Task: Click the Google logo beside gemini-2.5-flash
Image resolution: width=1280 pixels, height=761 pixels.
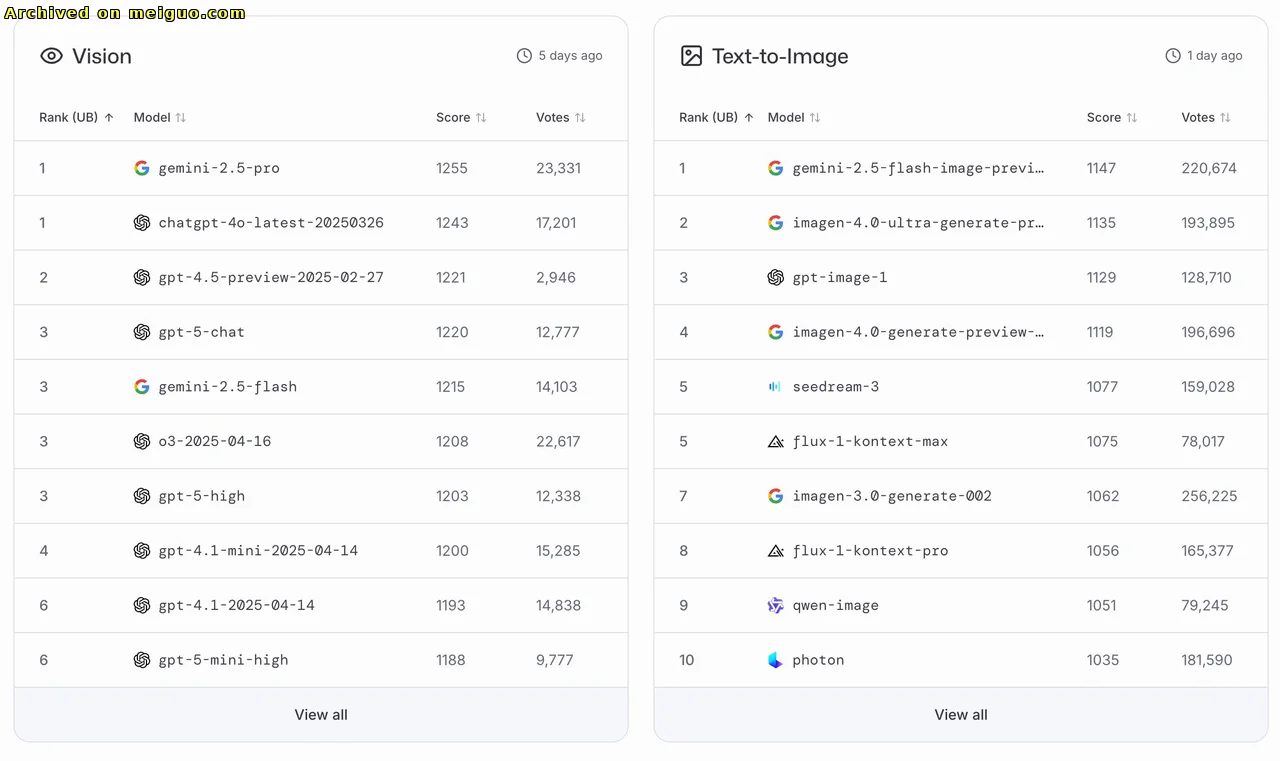Action: tap(142, 387)
